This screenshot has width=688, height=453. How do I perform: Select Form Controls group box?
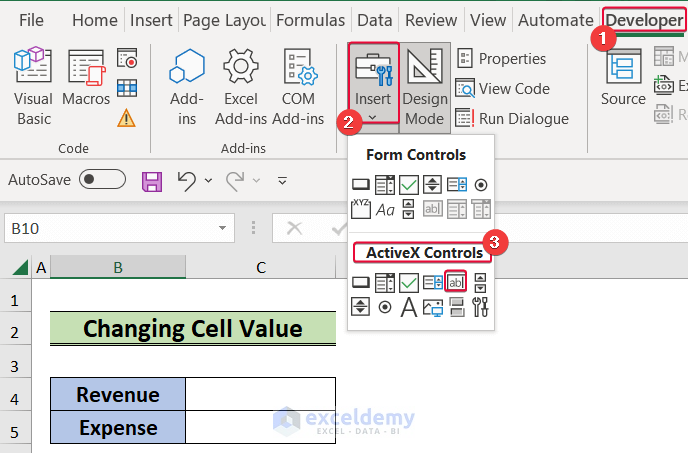pyautogui.click(x=361, y=209)
